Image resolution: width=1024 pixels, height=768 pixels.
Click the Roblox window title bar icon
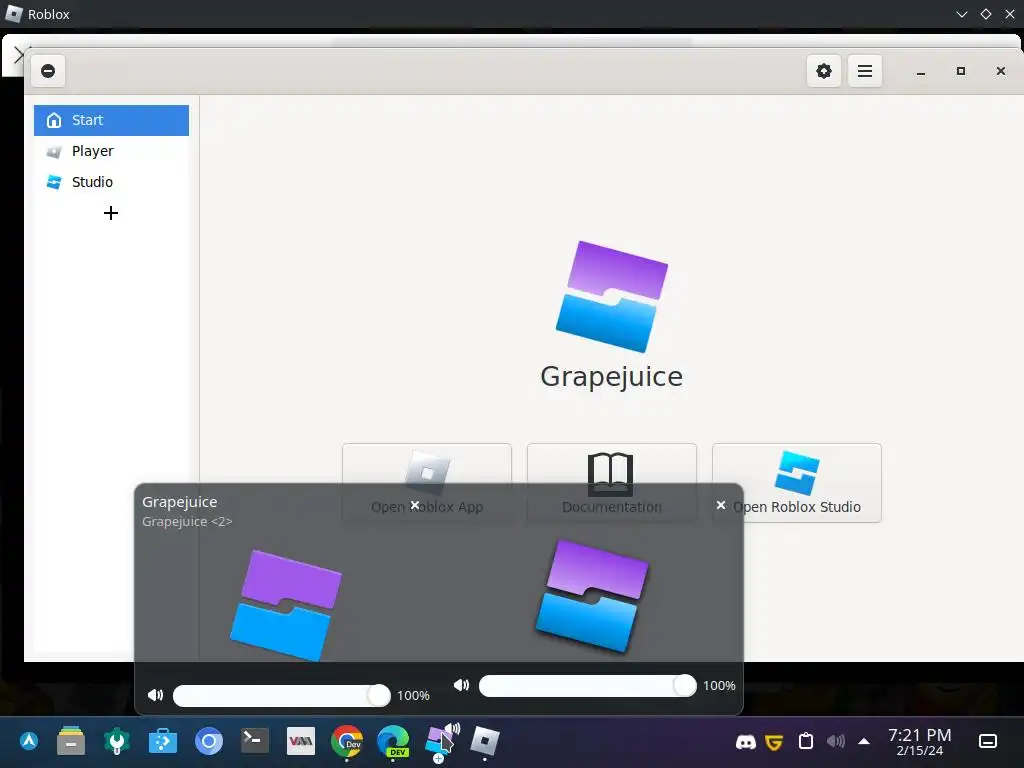pos(14,14)
